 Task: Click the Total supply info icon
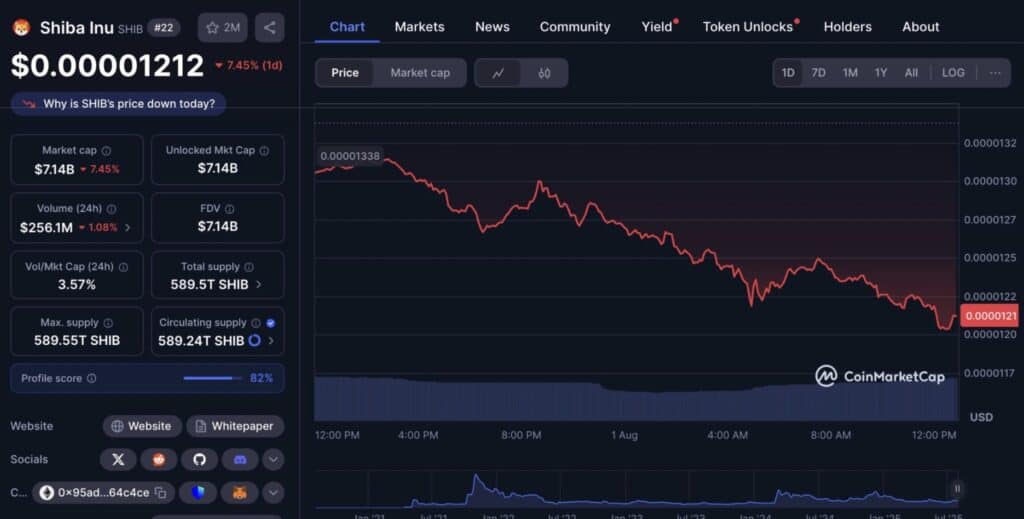249,267
